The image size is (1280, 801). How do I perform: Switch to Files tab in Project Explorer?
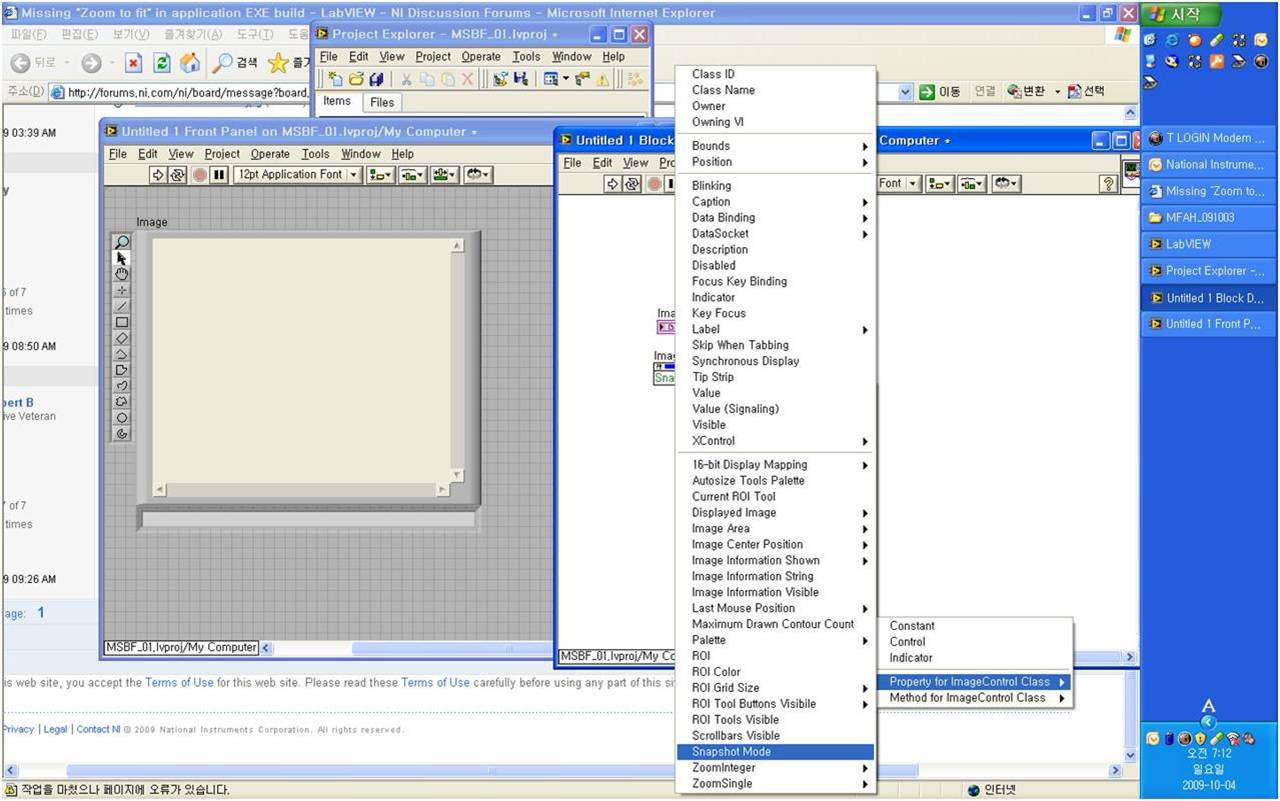pyautogui.click(x=381, y=102)
